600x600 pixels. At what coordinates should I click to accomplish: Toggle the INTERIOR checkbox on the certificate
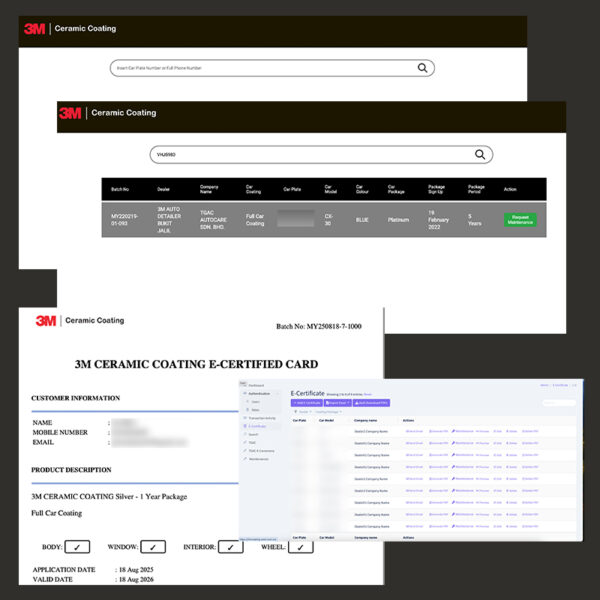(230, 546)
